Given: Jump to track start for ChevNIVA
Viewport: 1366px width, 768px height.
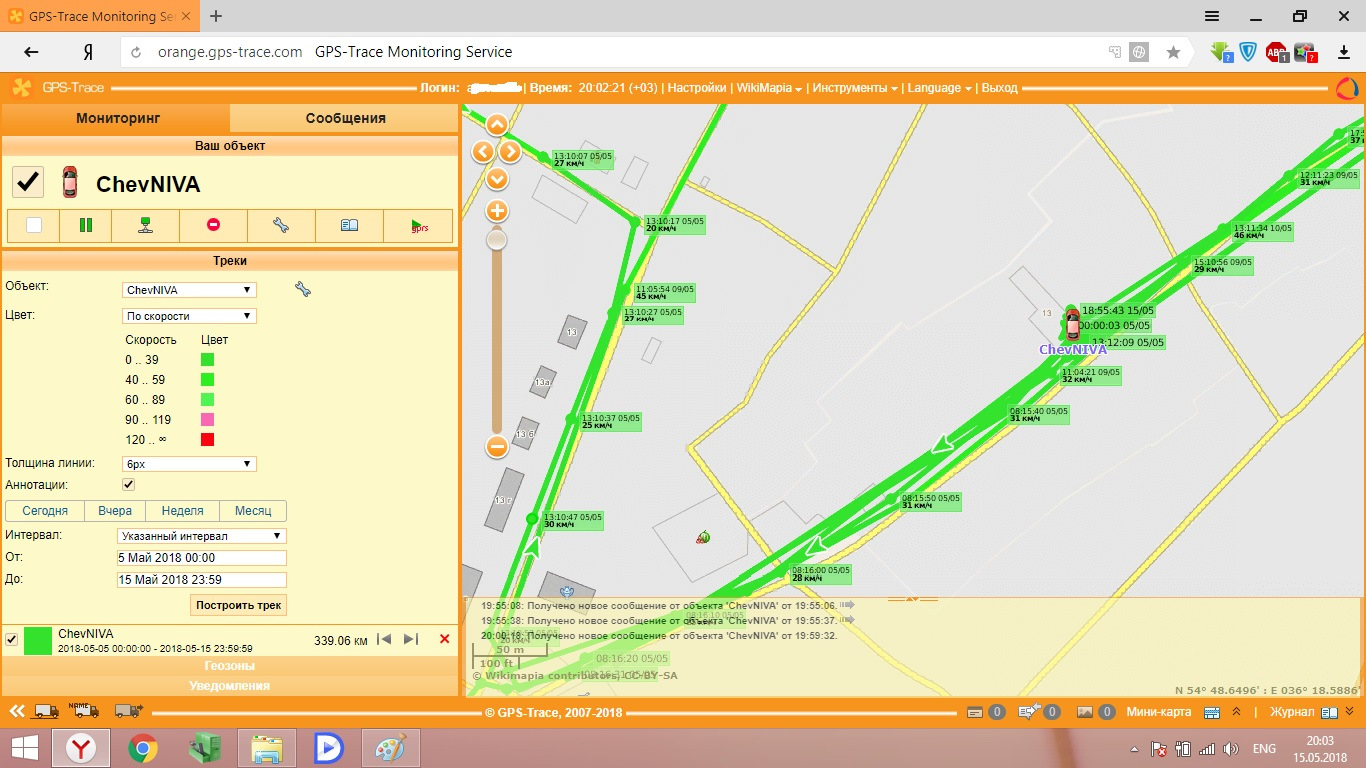Looking at the screenshot, I should point(384,639).
